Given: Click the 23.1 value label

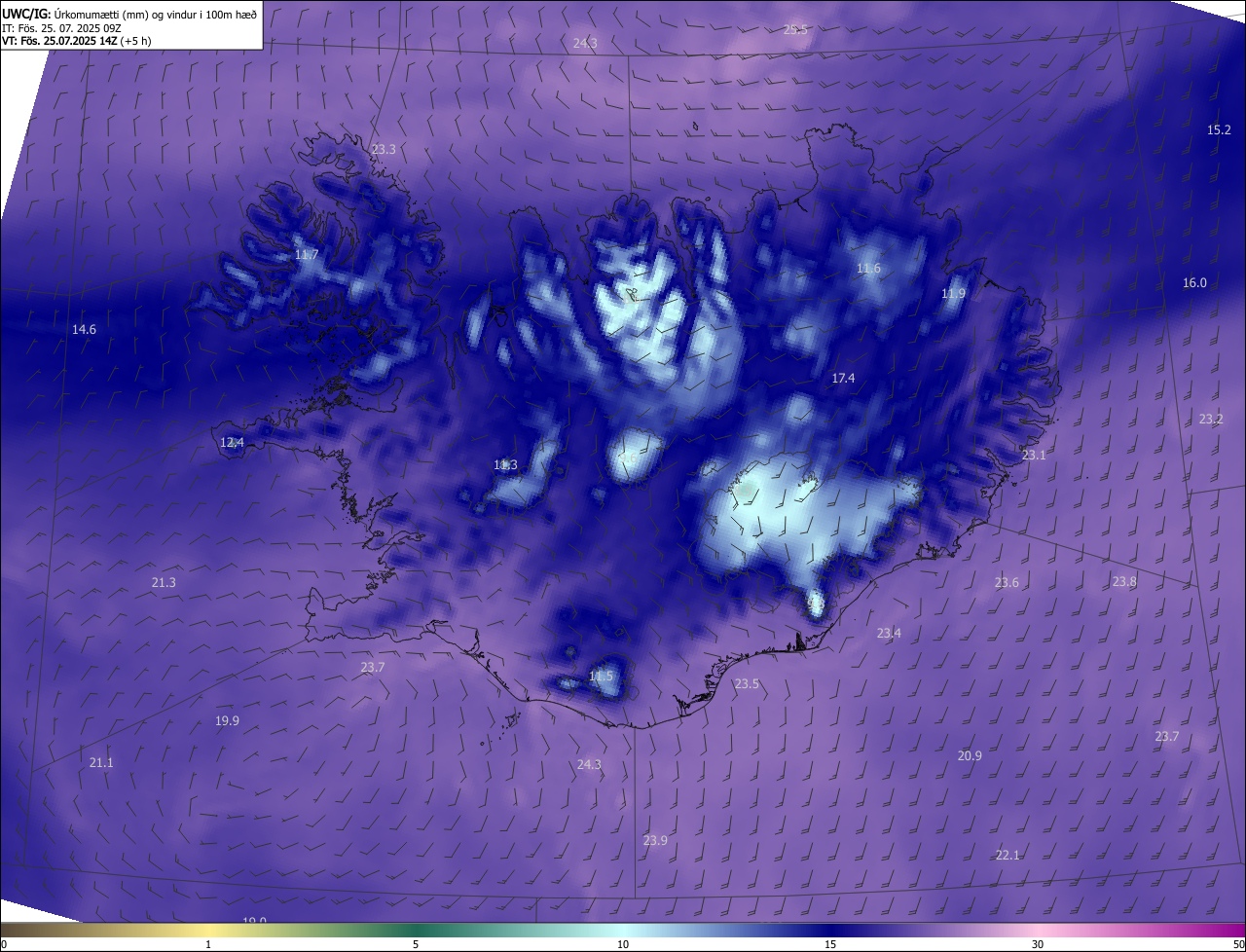Looking at the screenshot, I should [x=1033, y=456].
